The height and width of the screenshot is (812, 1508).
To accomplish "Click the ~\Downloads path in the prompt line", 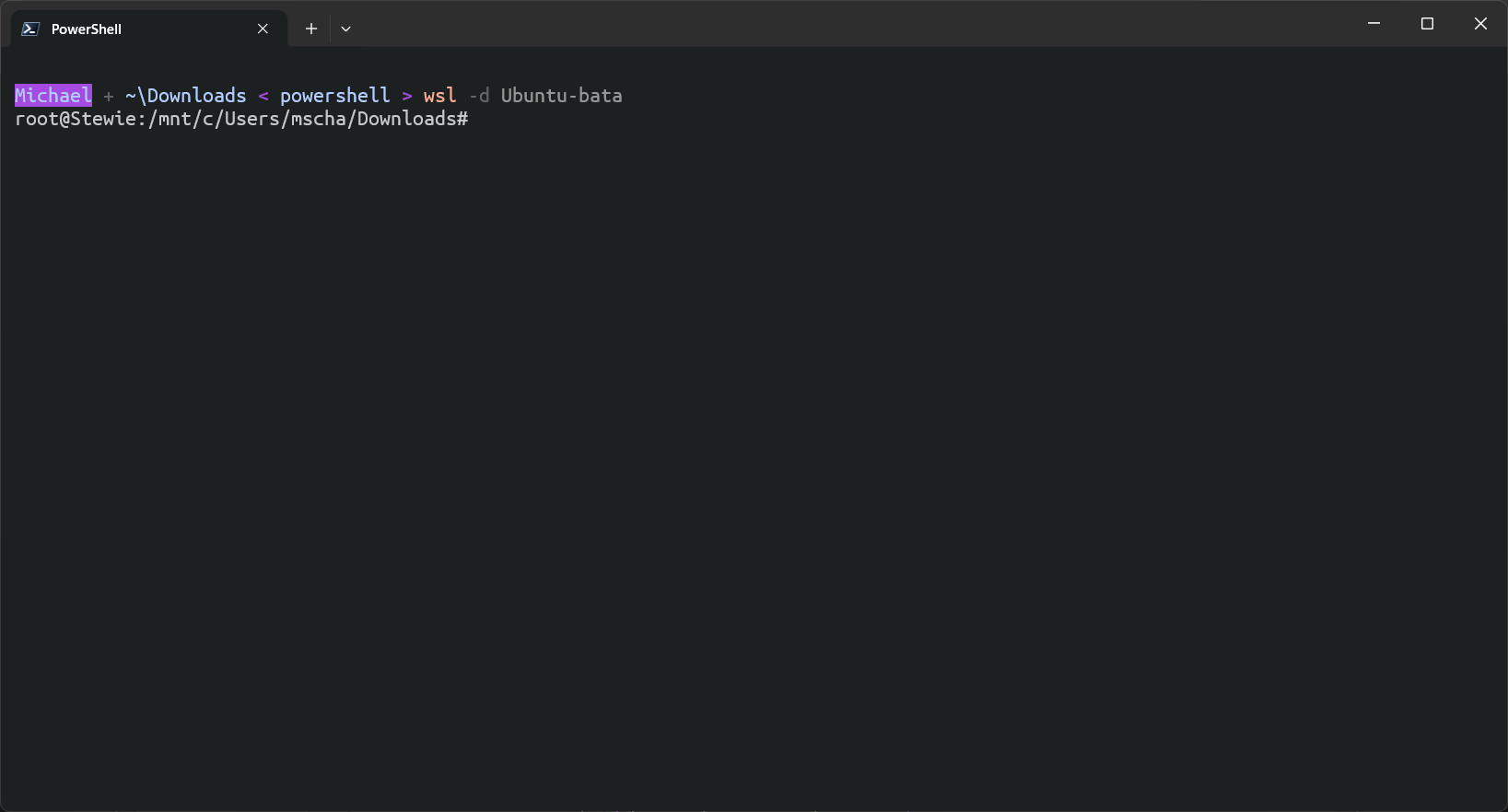I will 185,95.
